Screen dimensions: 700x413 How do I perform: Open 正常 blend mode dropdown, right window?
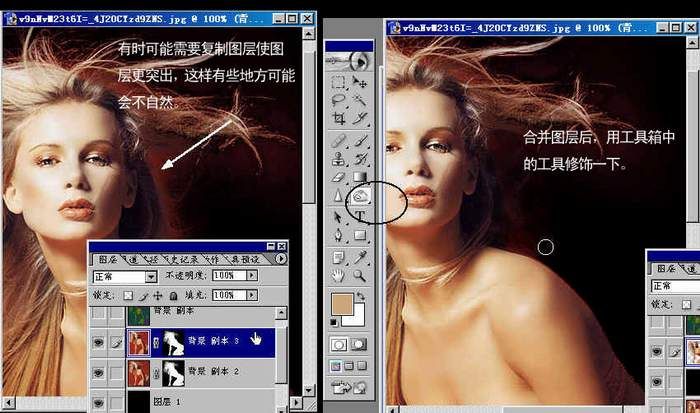[x=675, y=286]
